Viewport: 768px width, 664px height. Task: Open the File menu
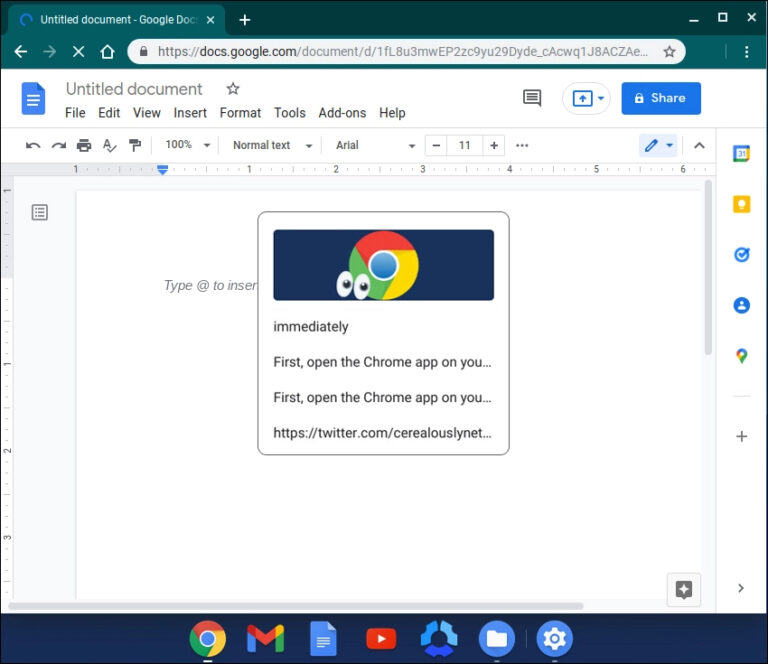coord(75,113)
